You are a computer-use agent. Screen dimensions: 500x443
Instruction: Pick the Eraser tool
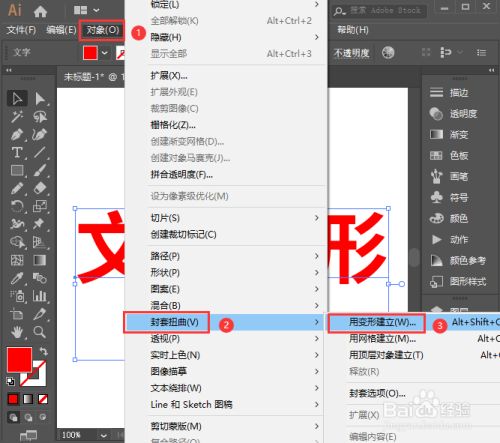point(40,188)
